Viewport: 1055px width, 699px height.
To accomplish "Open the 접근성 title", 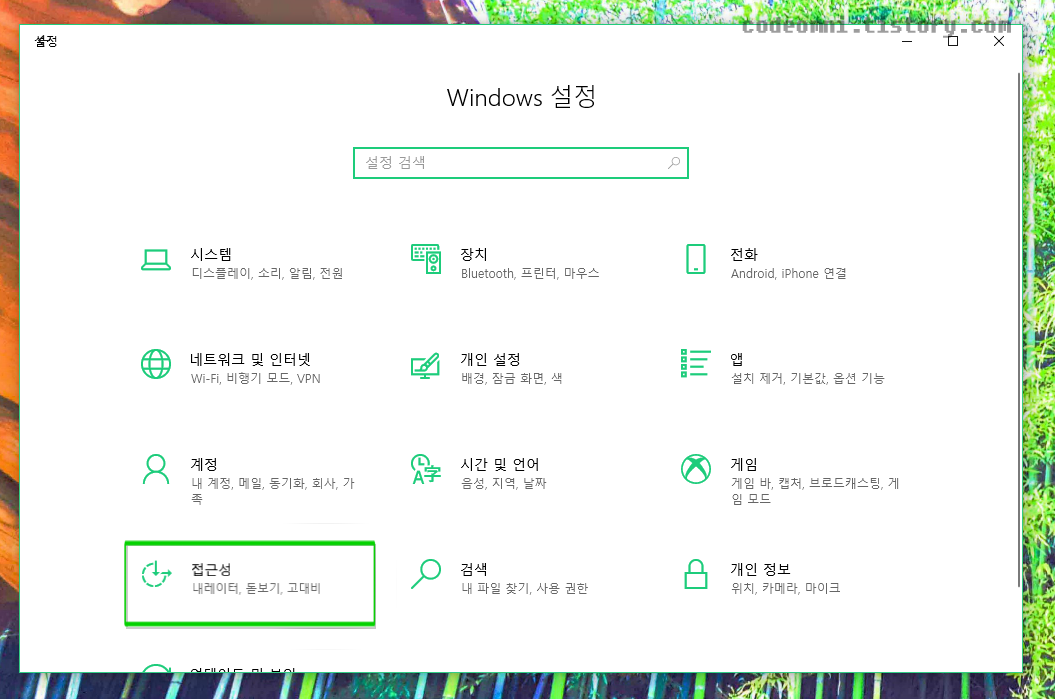I will (211, 569).
